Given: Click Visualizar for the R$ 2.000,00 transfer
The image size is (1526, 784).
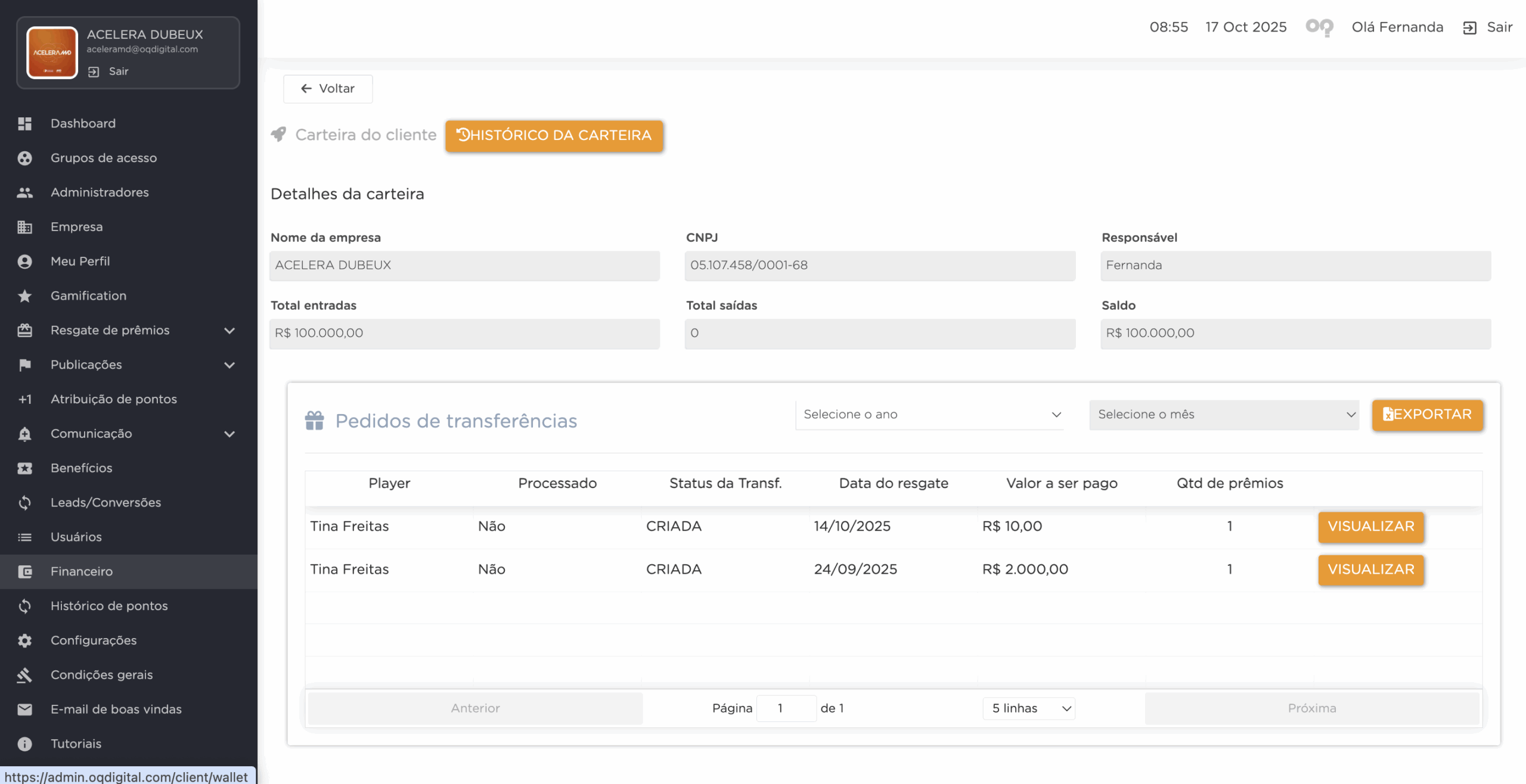Looking at the screenshot, I should (1370, 570).
